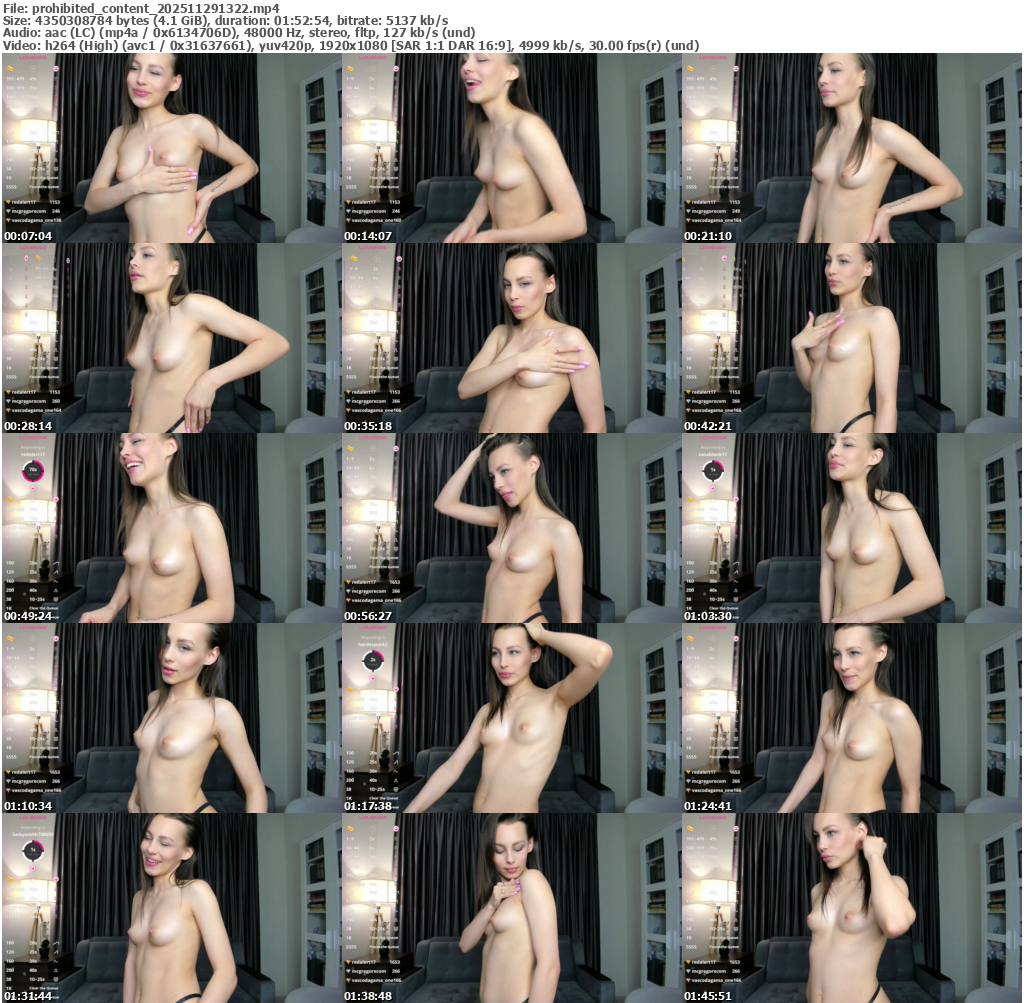1024x1003 pixels.
Task: Open the thumbnail stamped 00:07:04
Action: [x=171, y=148]
